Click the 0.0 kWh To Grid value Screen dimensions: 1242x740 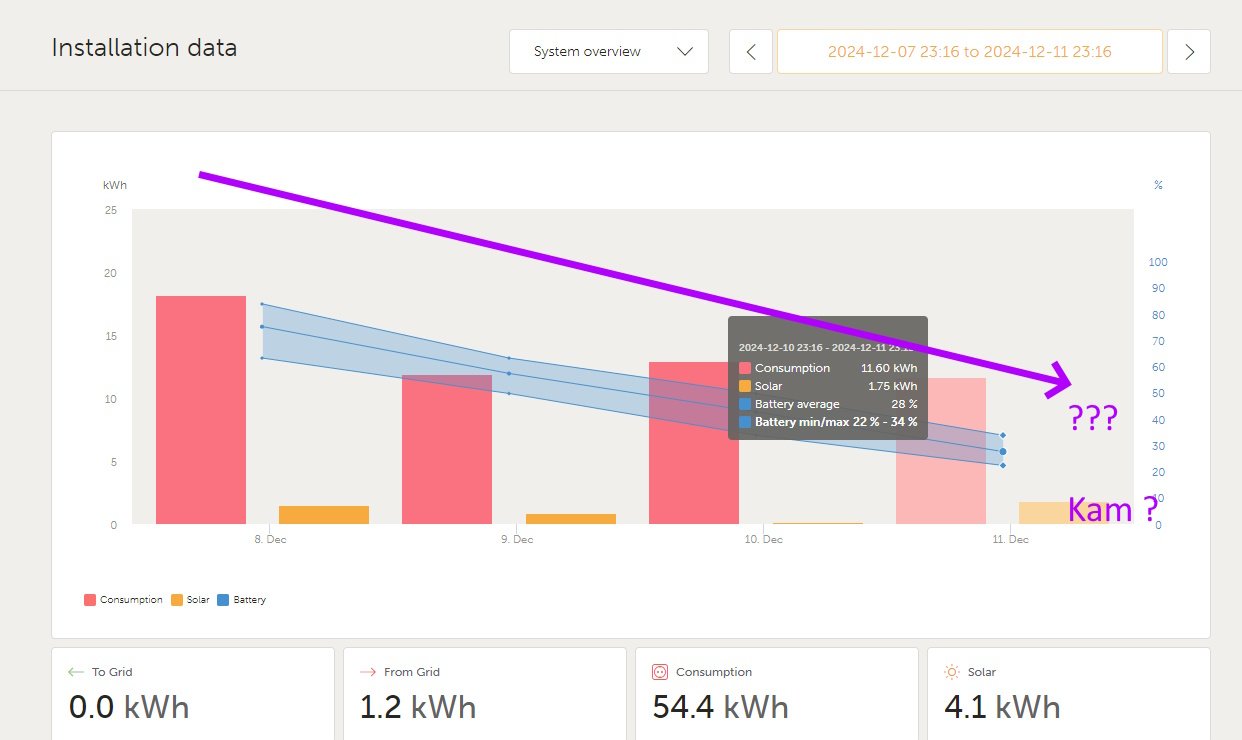click(129, 707)
